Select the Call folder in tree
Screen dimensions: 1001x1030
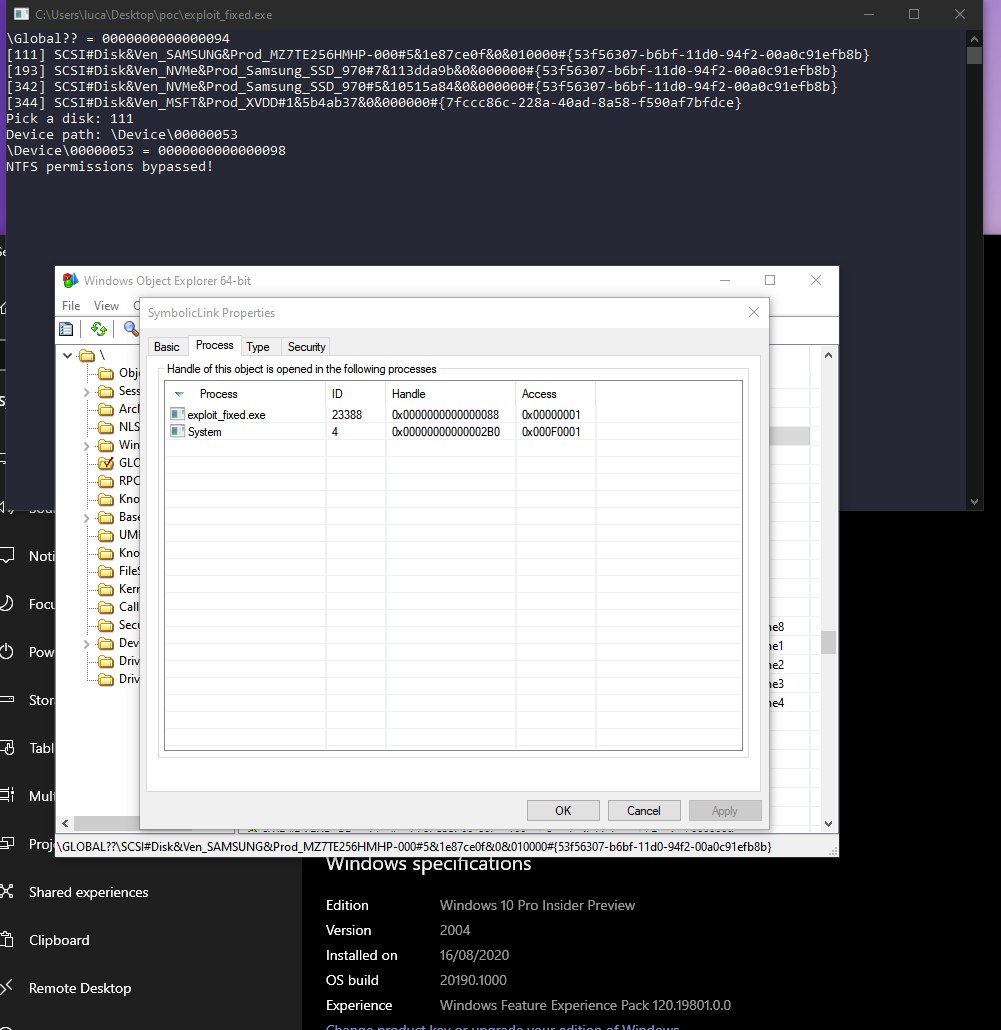tap(118, 607)
